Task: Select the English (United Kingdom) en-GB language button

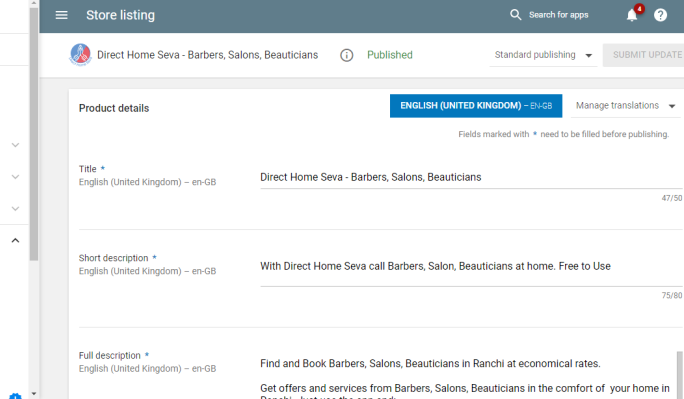Action: (x=476, y=106)
